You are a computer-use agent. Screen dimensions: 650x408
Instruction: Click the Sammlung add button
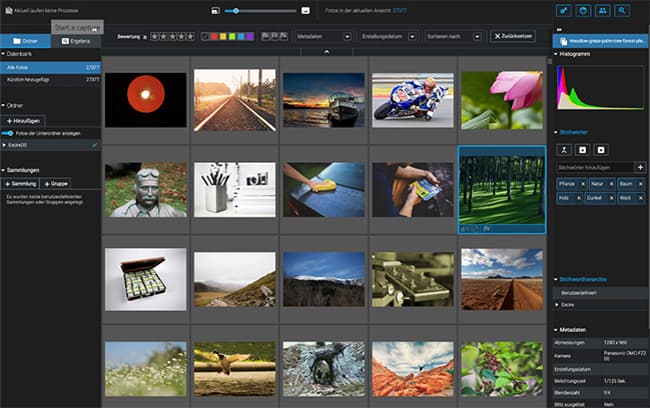click(x=20, y=184)
